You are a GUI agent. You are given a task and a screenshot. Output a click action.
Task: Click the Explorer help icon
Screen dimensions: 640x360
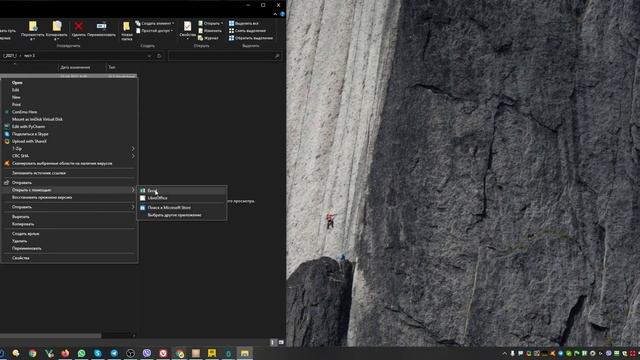click(282, 14)
